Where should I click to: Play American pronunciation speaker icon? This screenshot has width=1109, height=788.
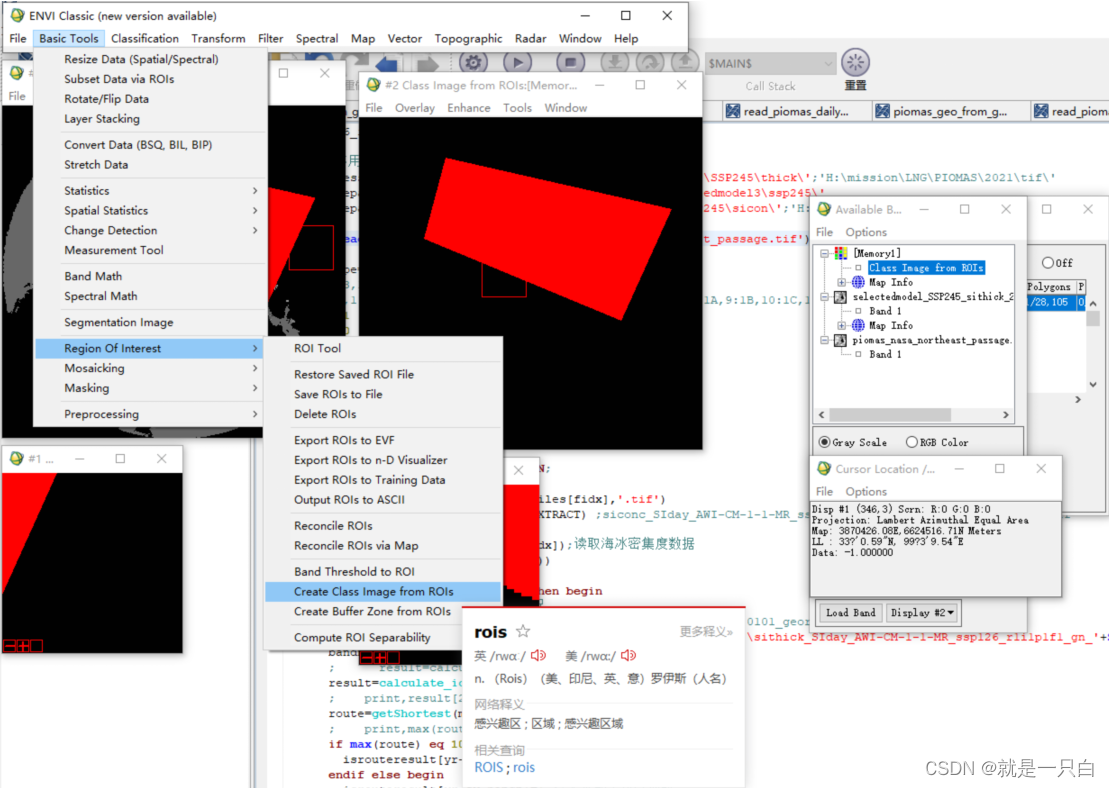pyautogui.click(x=628, y=656)
